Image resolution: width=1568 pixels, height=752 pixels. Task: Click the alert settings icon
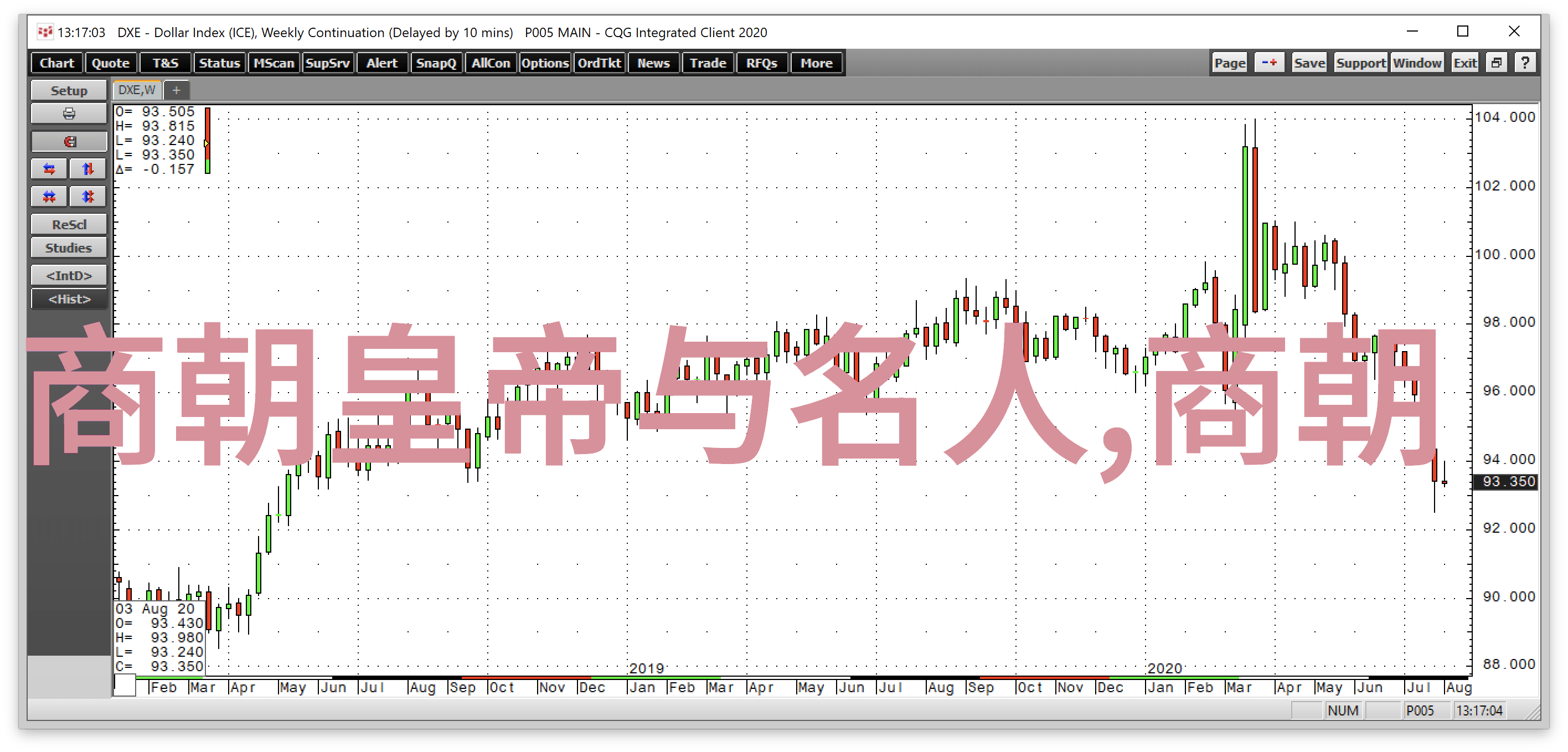(381, 63)
